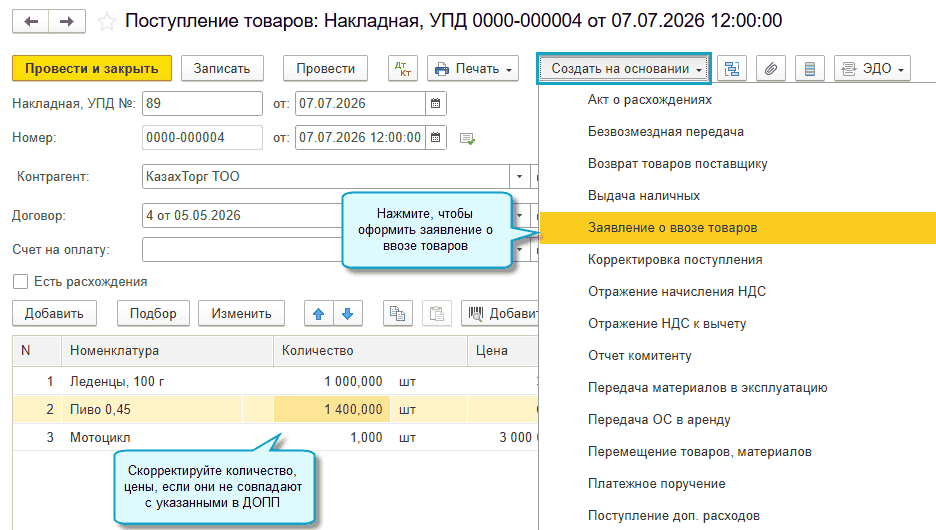Select Заявление о ввозе товаров
This screenshot has width=936, height=530.
point(737,228)
